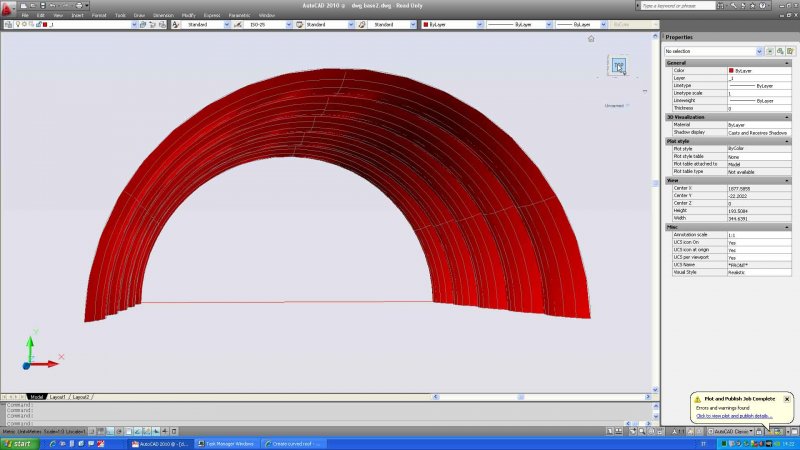Click the ViewCube top face
The height and width of the screenshot is (450, 800).
coord(619,66)
